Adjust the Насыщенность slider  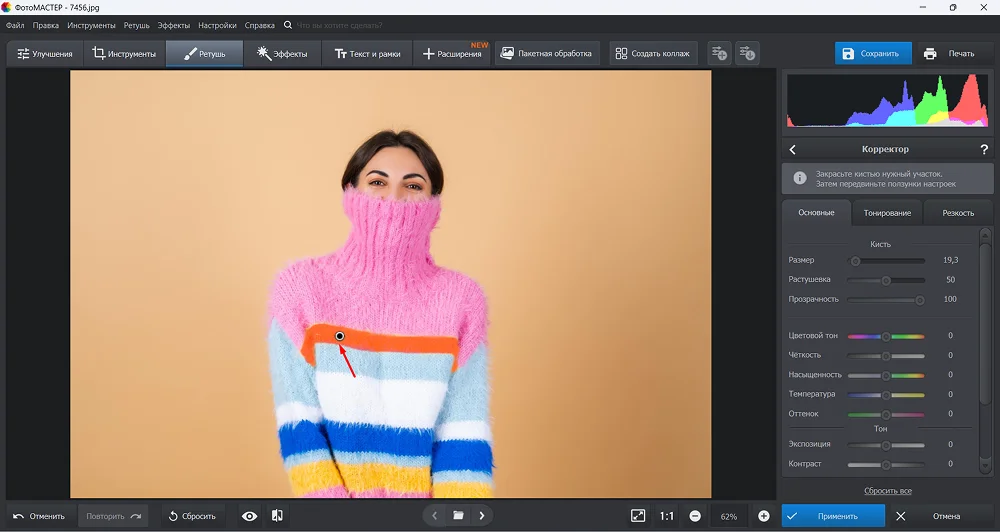(886, 376)
